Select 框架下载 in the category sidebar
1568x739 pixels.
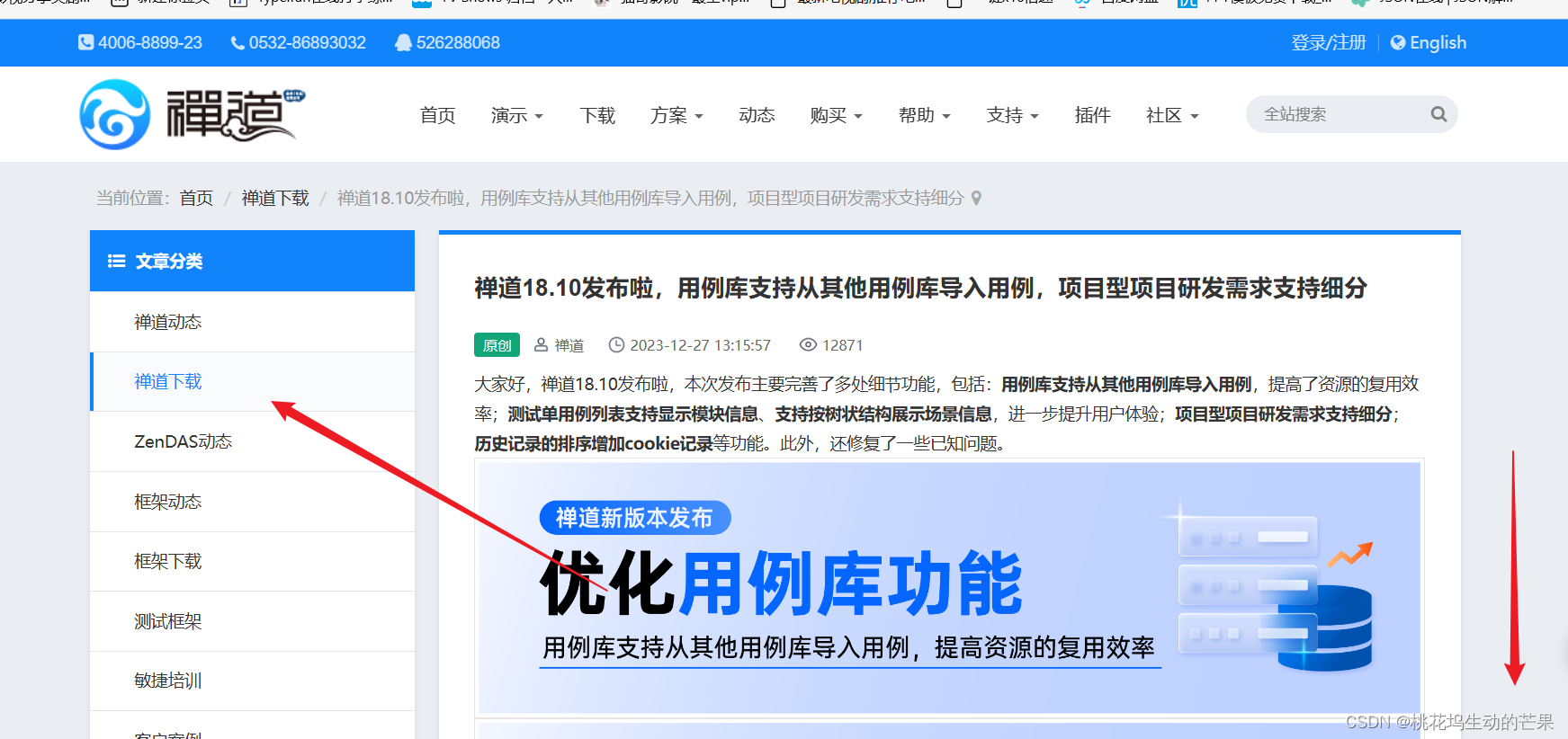point(252,561)
